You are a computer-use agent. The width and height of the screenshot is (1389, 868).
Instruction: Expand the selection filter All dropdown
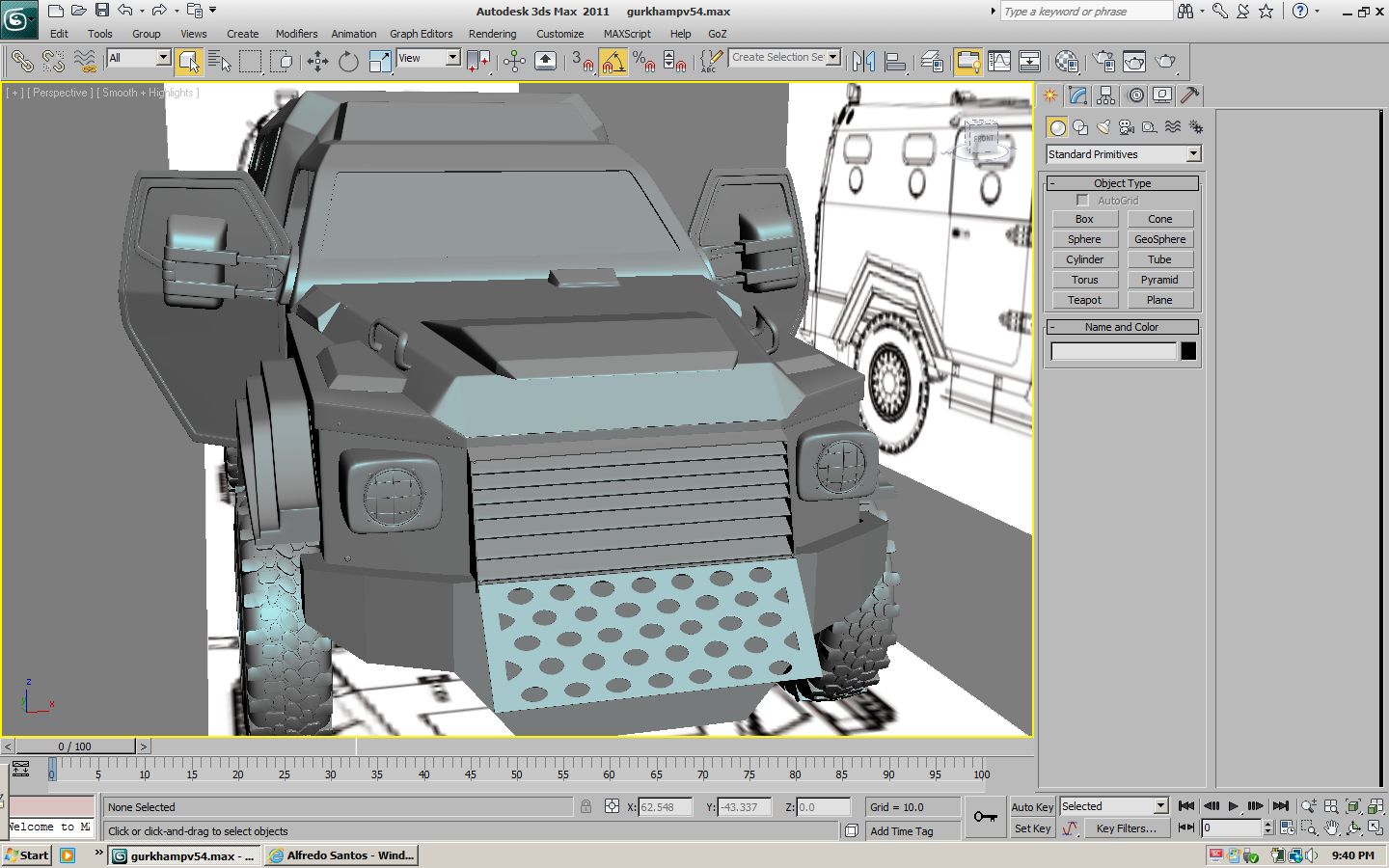(x=139, y=58)
